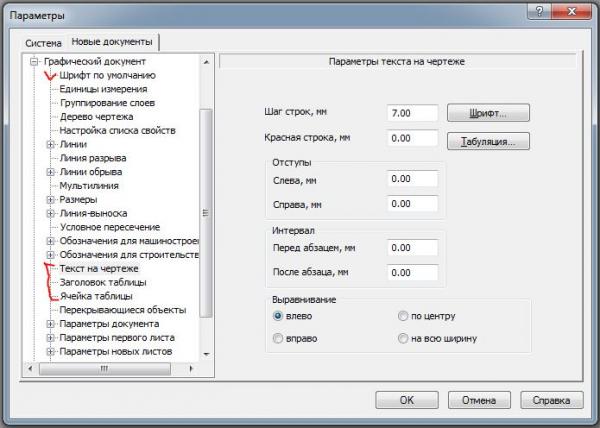Image resolution: width=600 pixels, height=428 pixels.
Task: Click the Отмена button
Action: coord(479,400)
